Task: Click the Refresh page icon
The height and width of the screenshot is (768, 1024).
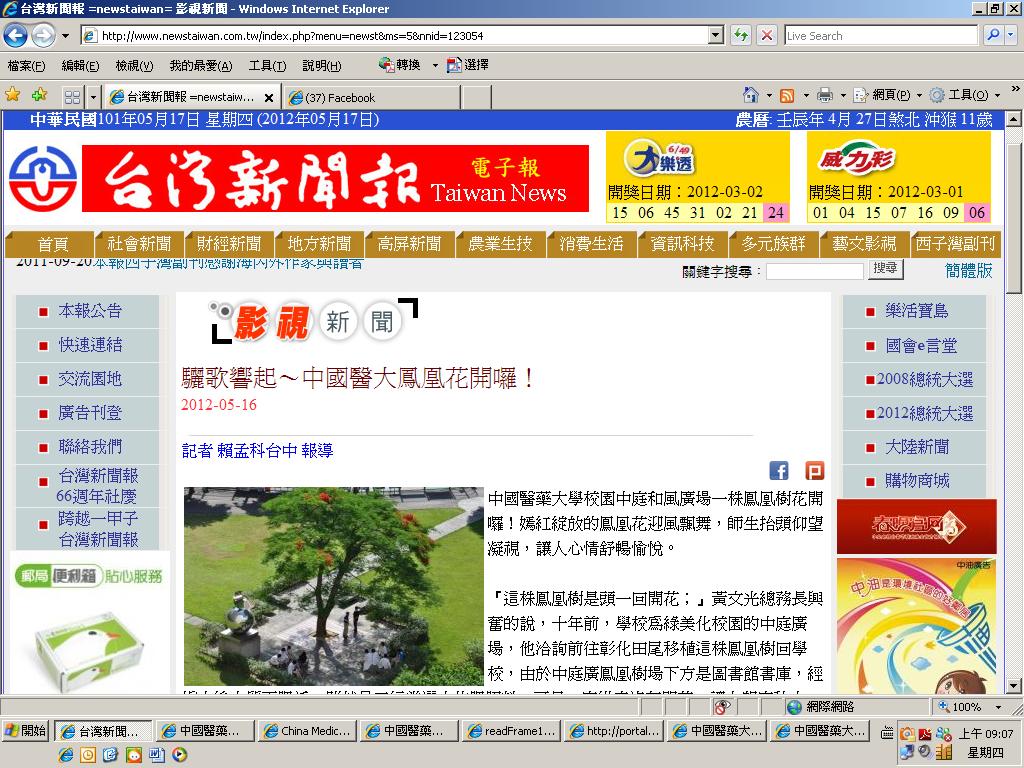Action: [741, 35]
